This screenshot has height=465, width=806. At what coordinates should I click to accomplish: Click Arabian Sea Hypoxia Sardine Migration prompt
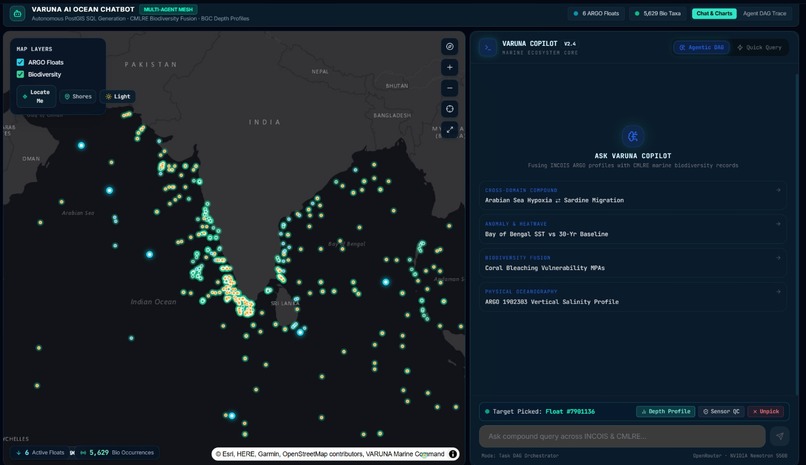[633, 195]
